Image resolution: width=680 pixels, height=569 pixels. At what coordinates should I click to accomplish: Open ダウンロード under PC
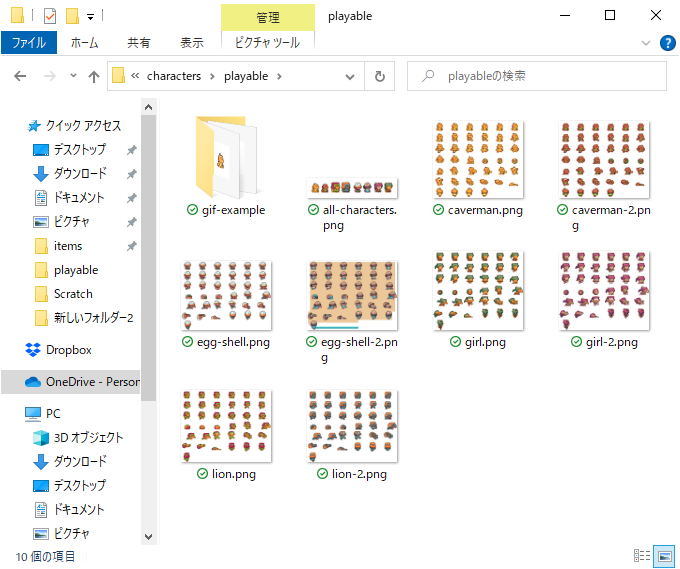point(70,461)
